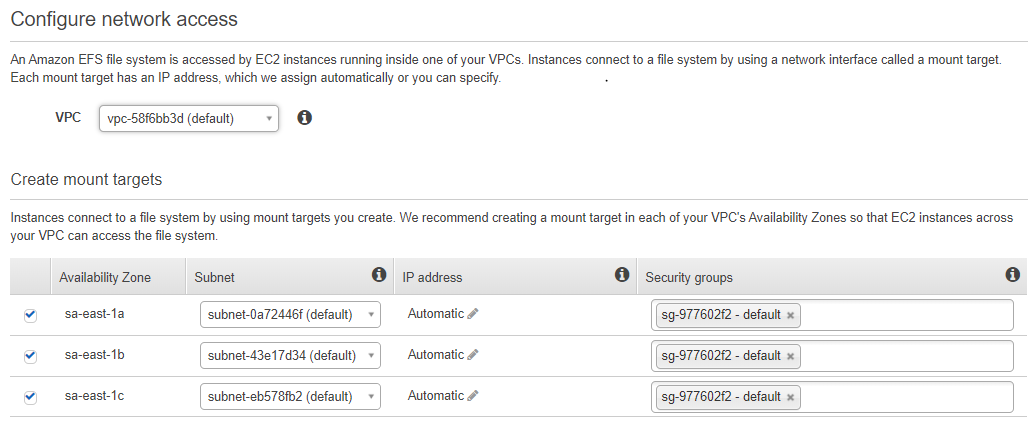Remove sg-977602f2 security group from sa-east-1a
Image resolution: width=1031 pixels, height=422 pixels.
point(790,316)
